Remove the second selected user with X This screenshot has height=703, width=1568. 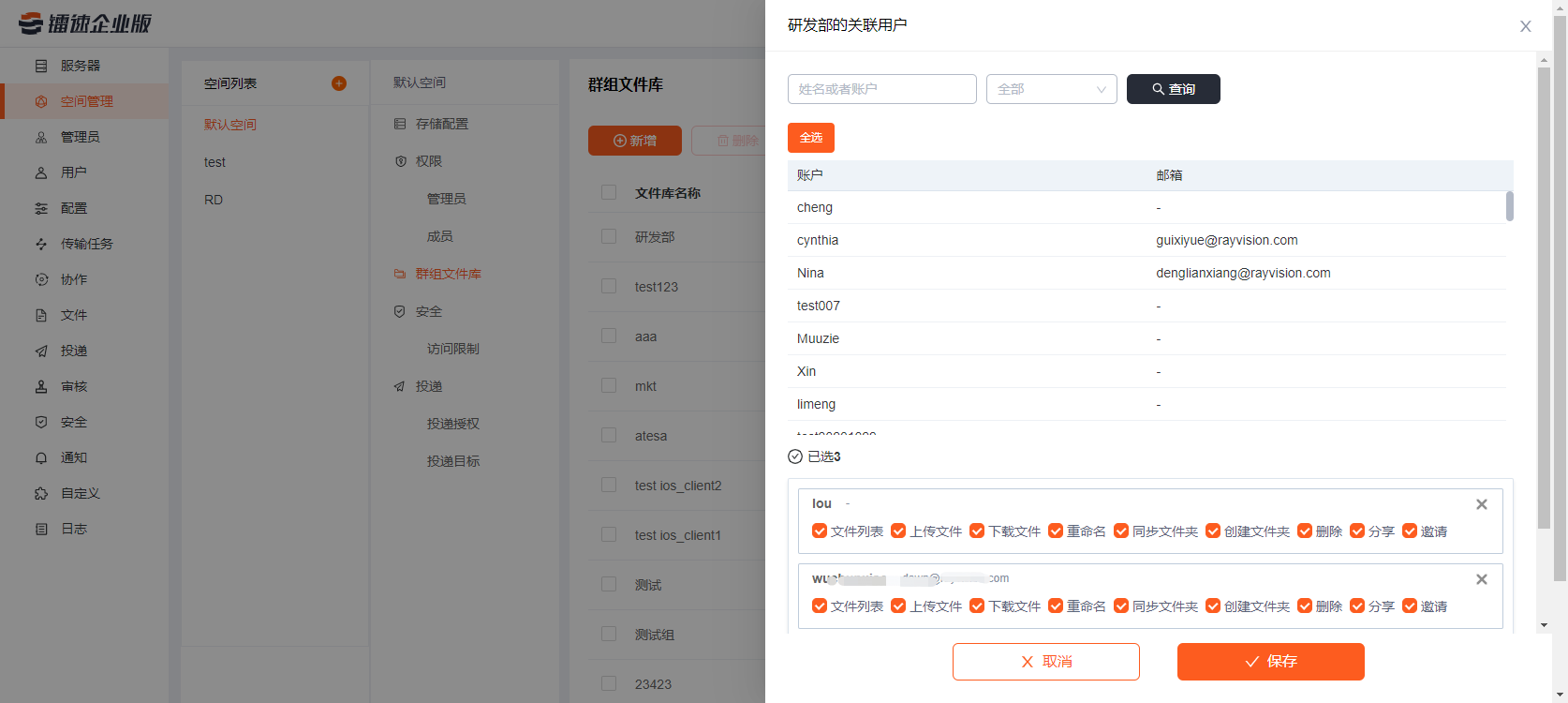click(1482, 579)
